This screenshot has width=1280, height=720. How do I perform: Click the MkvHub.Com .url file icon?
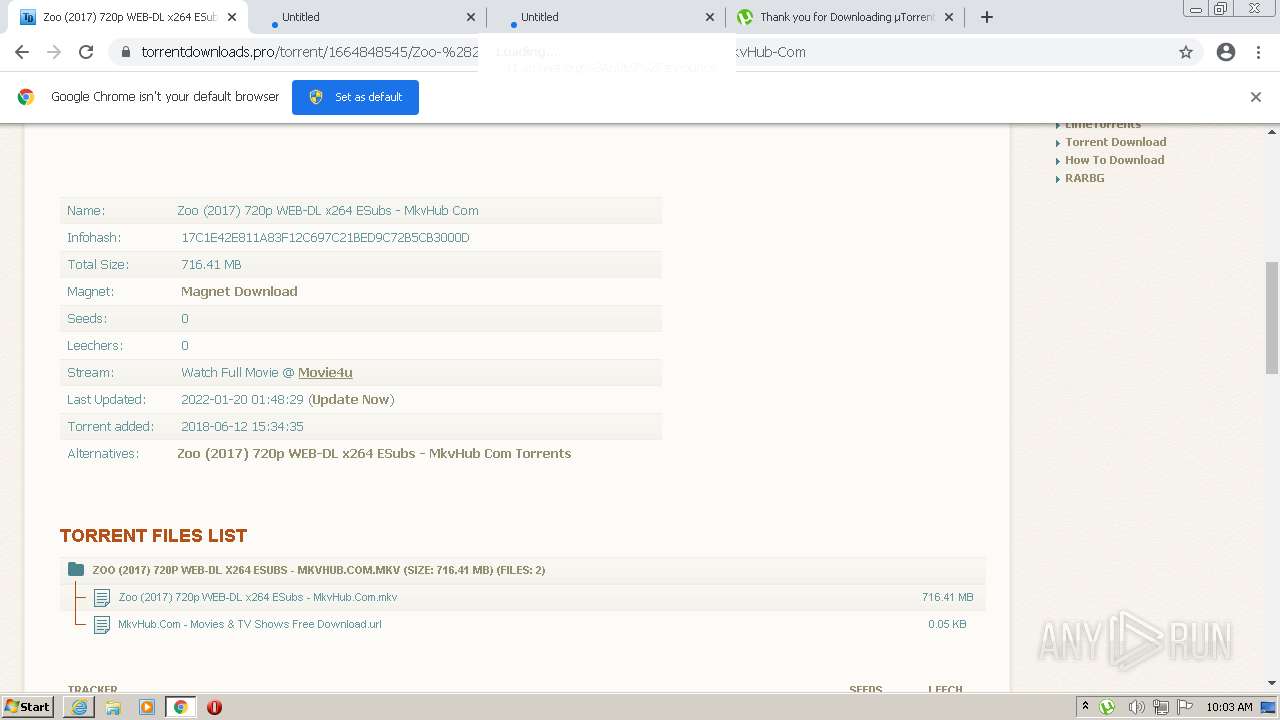(102, 625)
